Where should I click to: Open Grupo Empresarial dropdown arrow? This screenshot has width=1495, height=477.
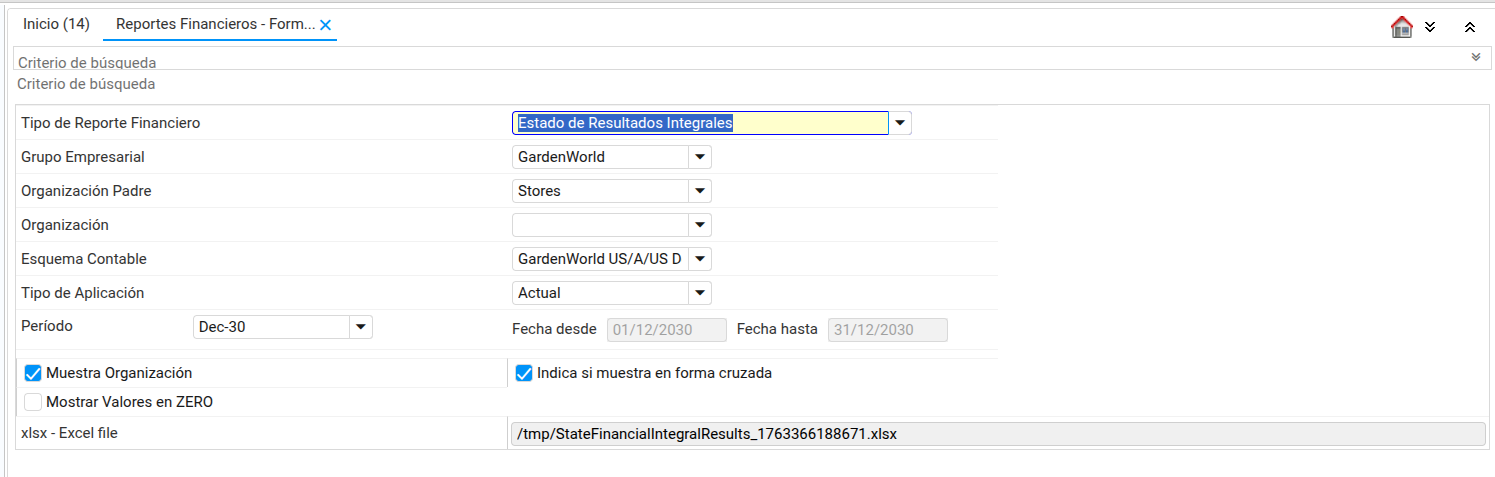[700, 157]
